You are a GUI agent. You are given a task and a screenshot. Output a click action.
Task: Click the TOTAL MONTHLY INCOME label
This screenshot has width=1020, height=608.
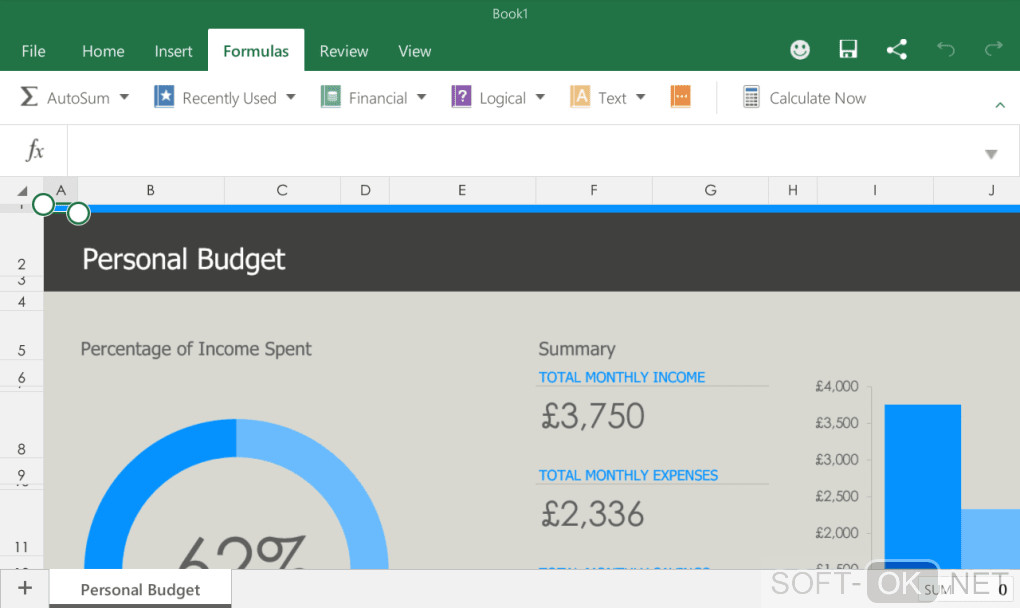pyautogui.click(x=621, y=377)
